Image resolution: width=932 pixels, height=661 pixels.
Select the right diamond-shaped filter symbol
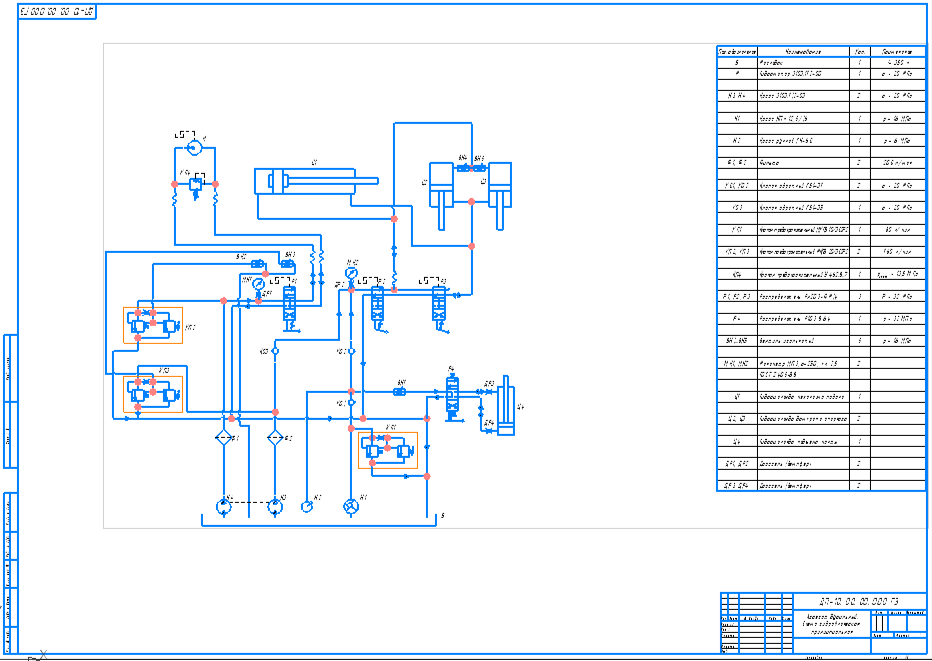click(274, 438)
